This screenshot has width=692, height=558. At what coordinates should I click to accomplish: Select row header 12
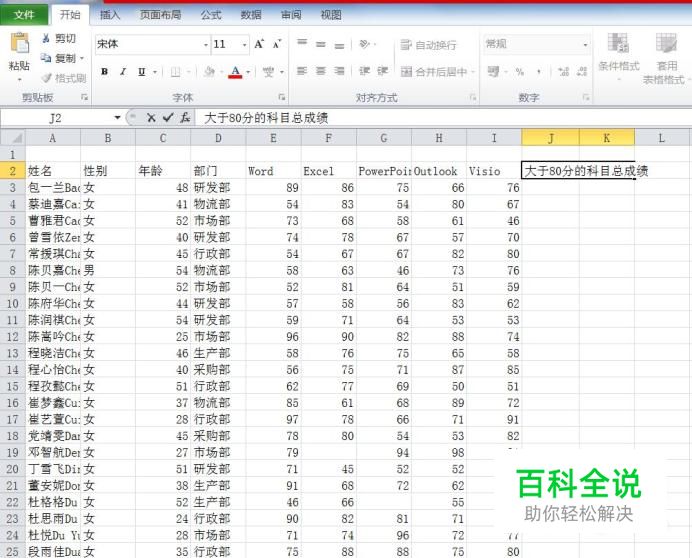13,337
